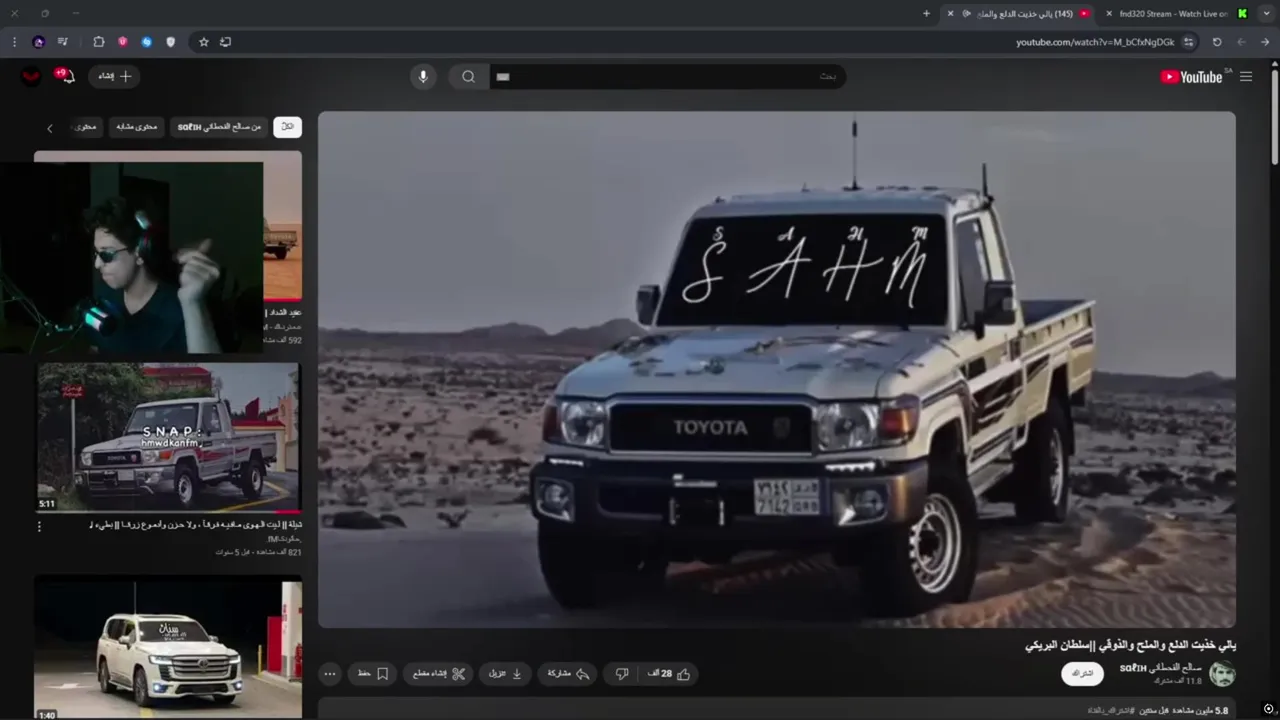Close the active YouTube browser tab
Image resolution: width=1280 pixels, height=720 pixels.
(951, 14)
